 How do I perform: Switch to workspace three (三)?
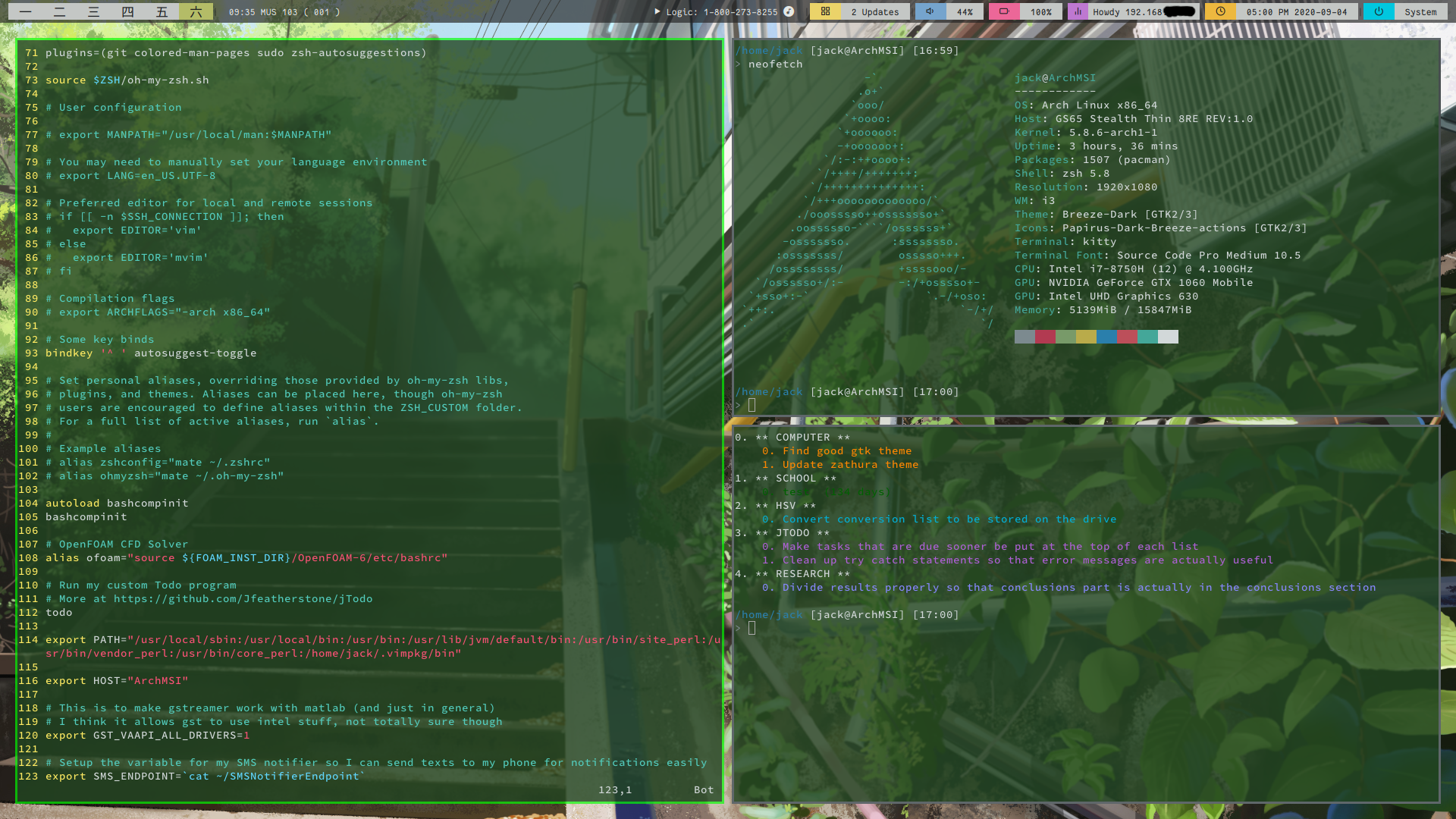pos(93,11)
